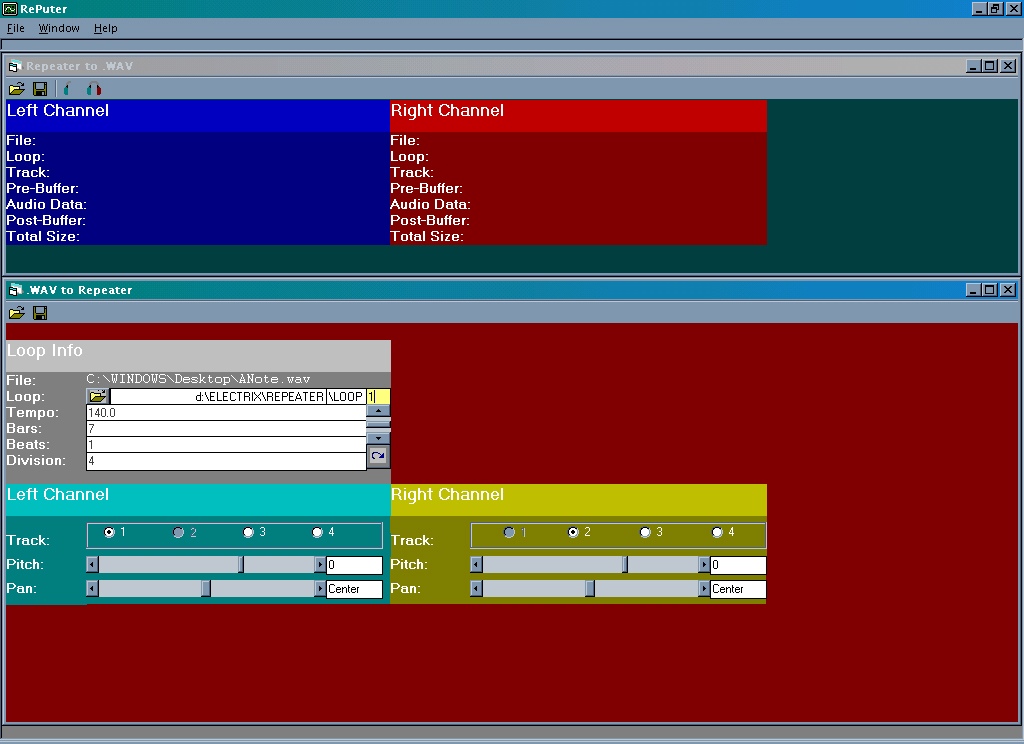
Task: Browse the loop destination with the small folder icon
Action: click(x=97, y=396)
